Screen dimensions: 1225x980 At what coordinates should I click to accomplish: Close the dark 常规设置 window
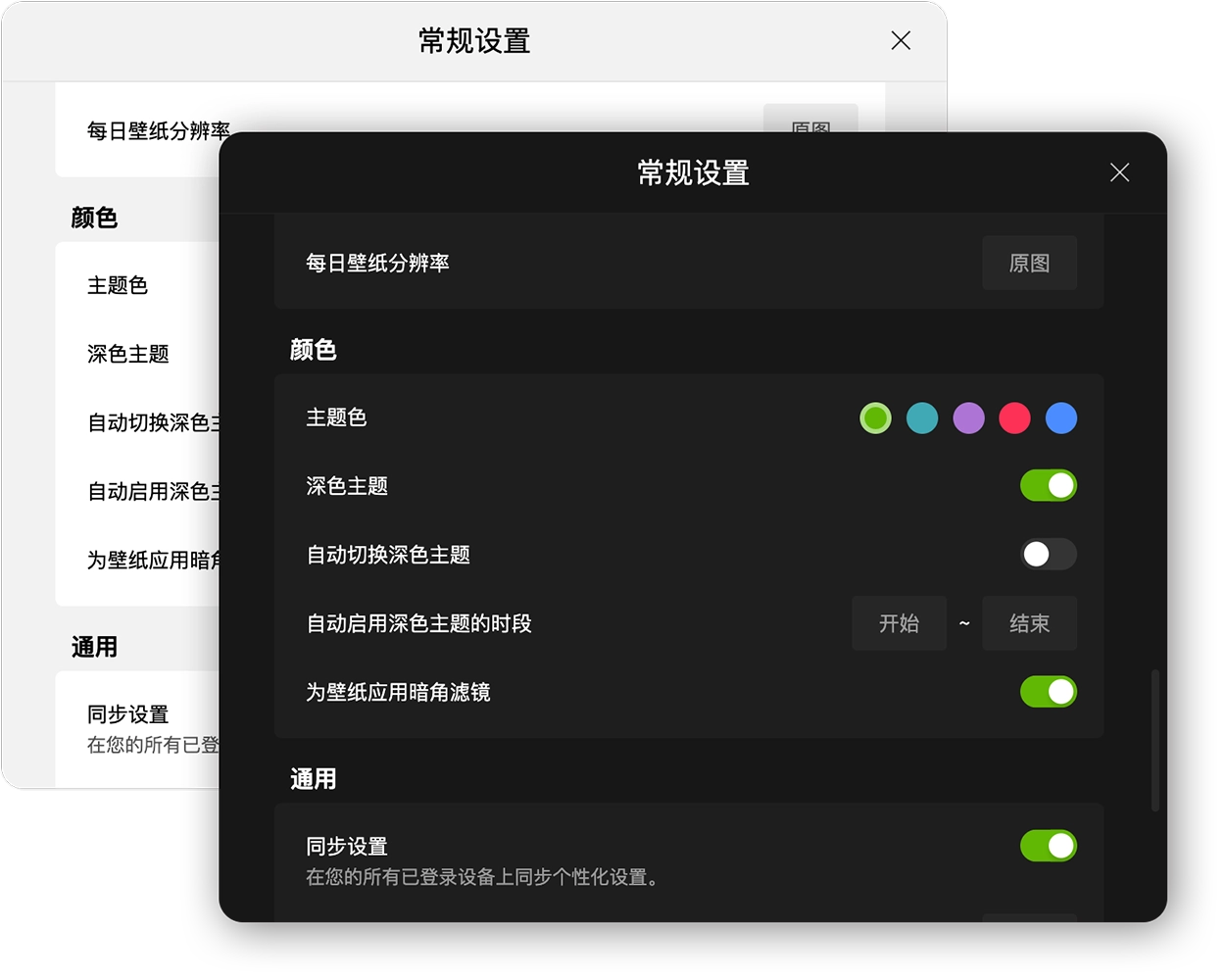(x=1119, y=172)
